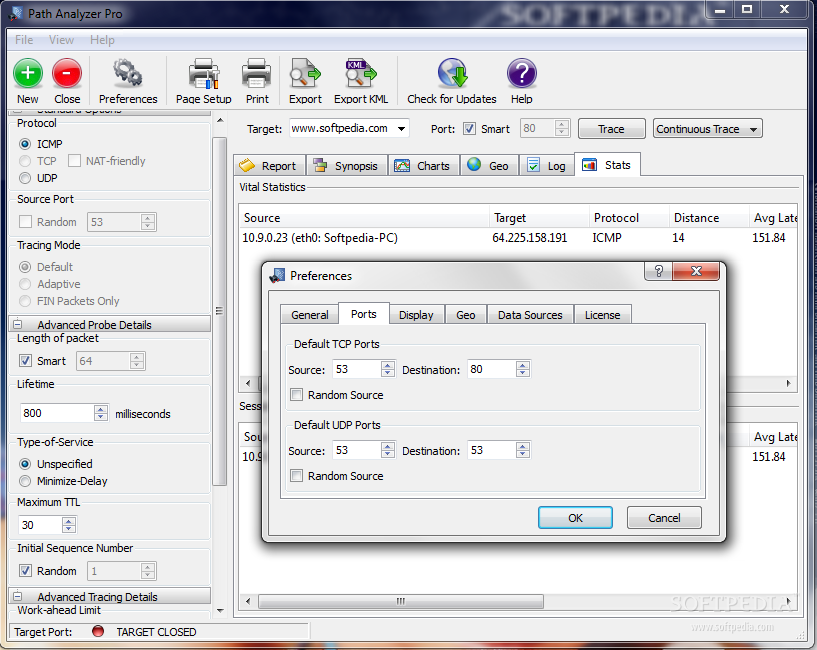This screenshot has height=650, width=817.
Task: Open Page Setup printer icon
Action: click(203, 73)
